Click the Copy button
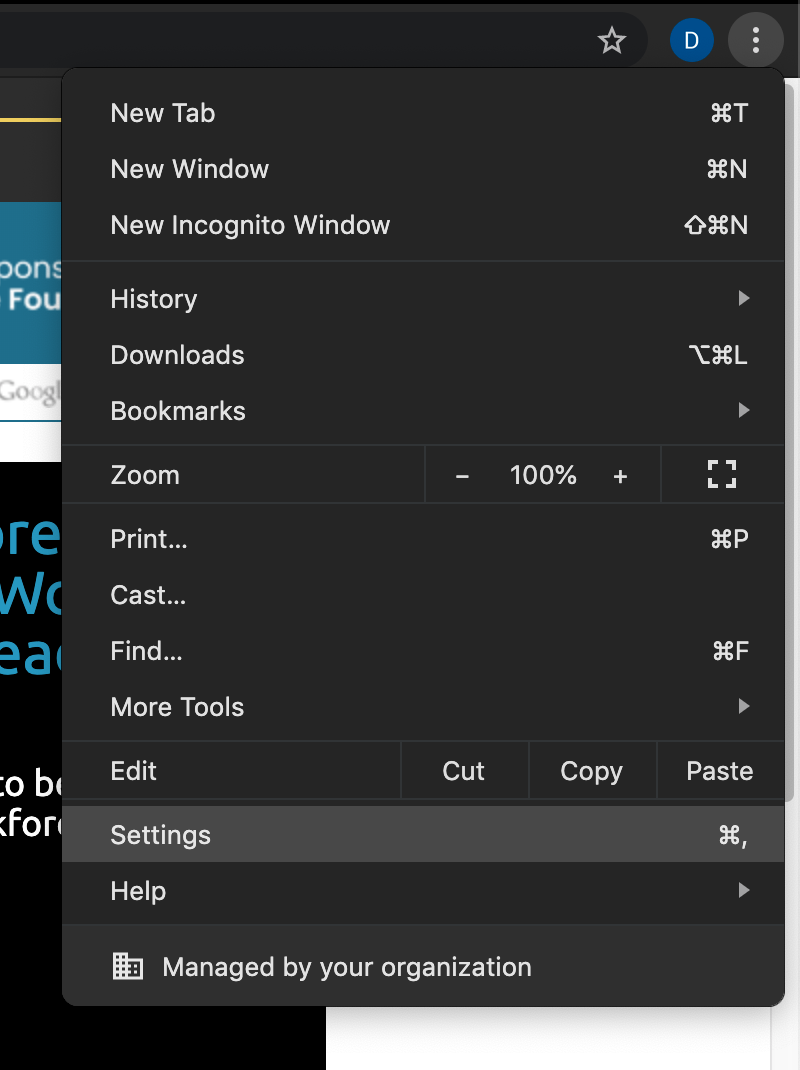Screen dimensions: 800x1070 591,771
